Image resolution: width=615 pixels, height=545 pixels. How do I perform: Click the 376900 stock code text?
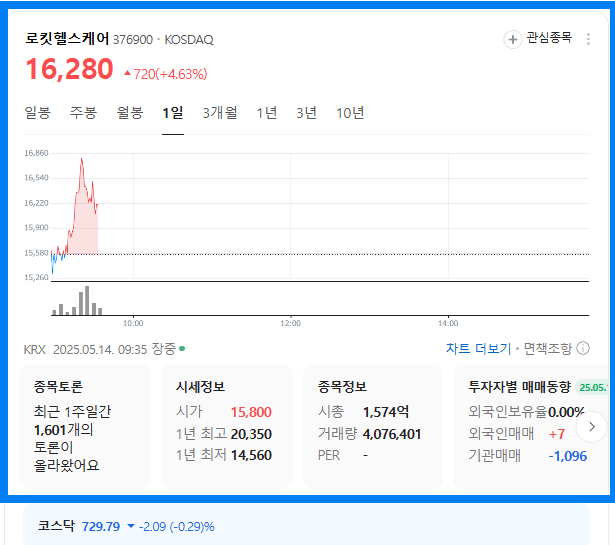pos(133,40)
